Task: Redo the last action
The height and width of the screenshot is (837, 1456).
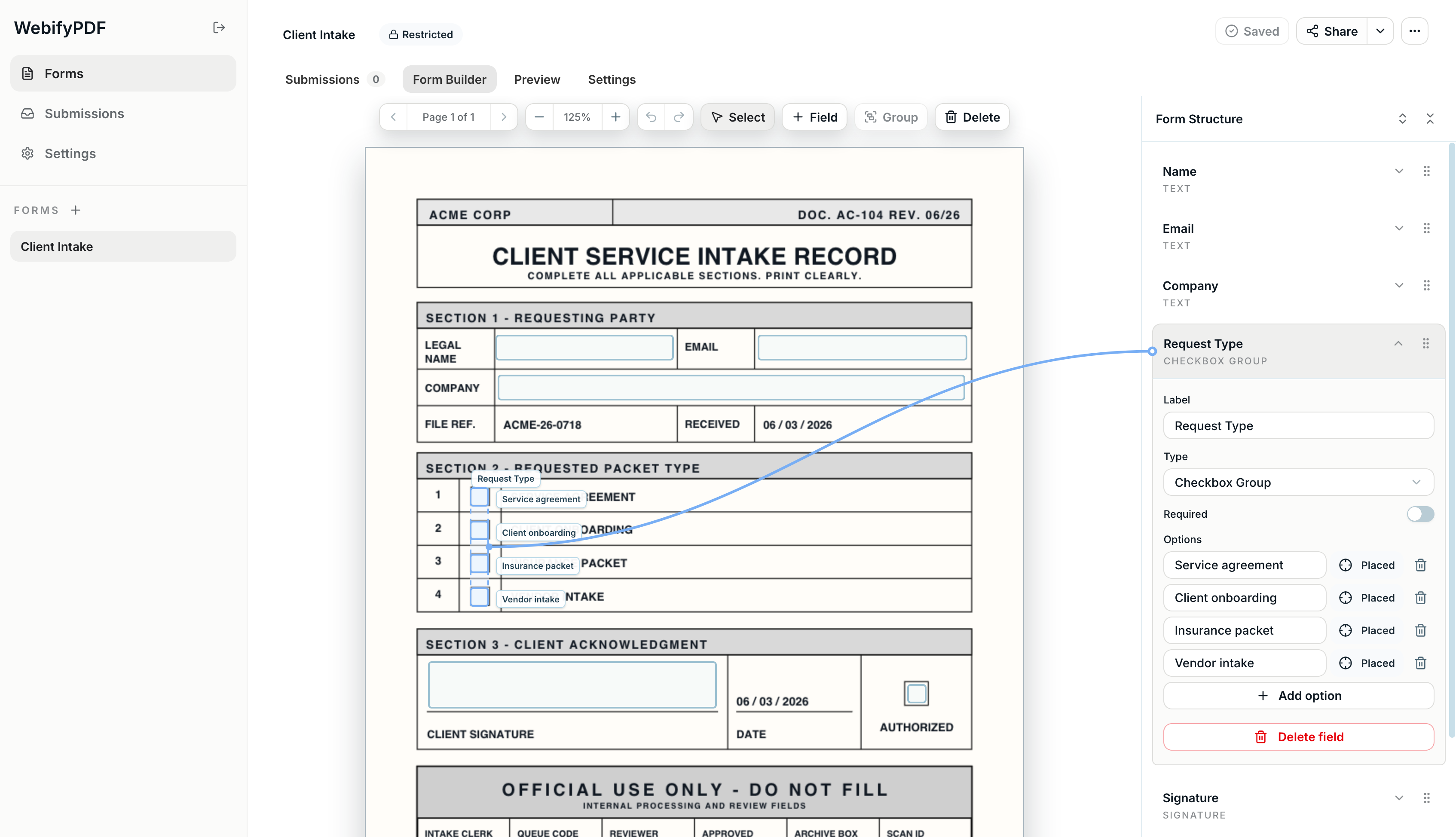Action: click(x=678, y=117)
